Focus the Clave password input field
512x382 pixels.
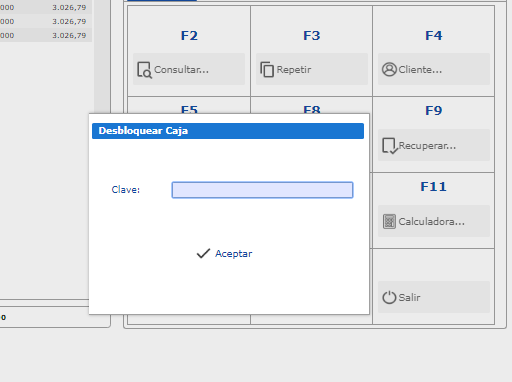tap(262, 190)
